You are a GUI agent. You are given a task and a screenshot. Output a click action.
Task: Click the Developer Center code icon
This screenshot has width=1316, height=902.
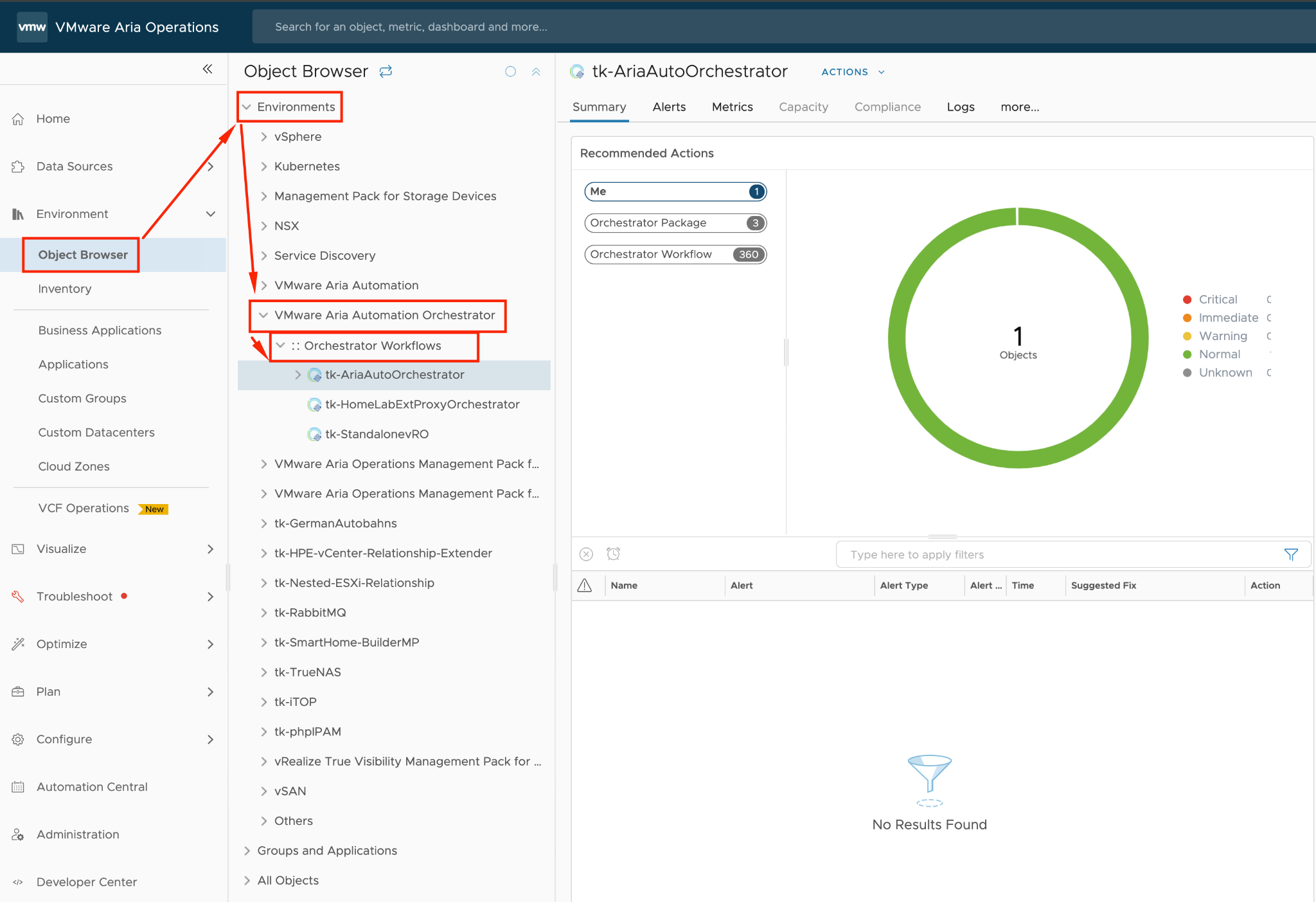point(18,882)
